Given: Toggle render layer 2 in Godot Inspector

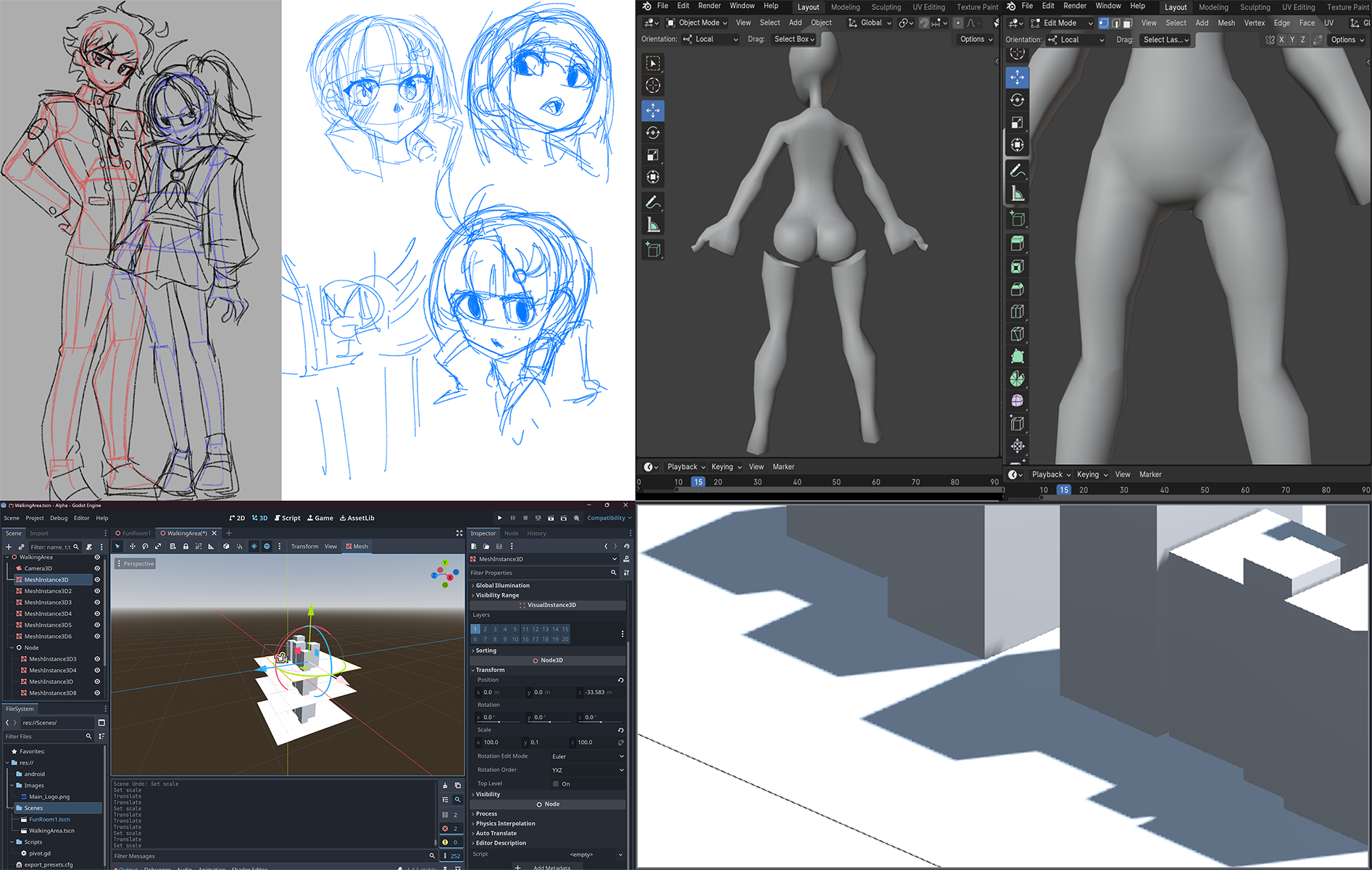Looking at the screenshot, I should point(486,629).
